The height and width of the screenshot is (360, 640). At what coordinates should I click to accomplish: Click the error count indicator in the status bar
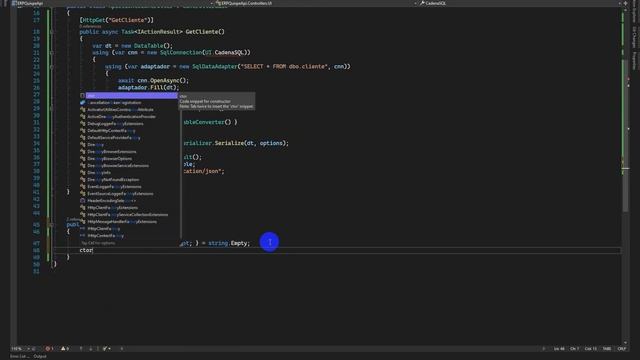tap(49, 349)
